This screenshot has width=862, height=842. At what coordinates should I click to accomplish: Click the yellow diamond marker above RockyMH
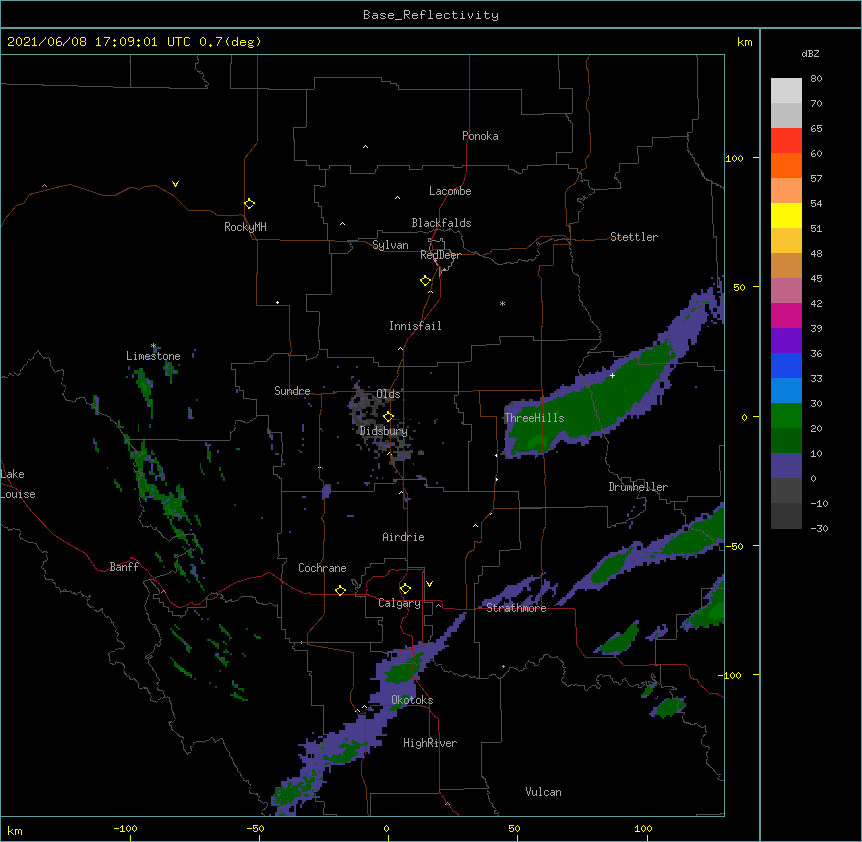(x=249, y=204)
